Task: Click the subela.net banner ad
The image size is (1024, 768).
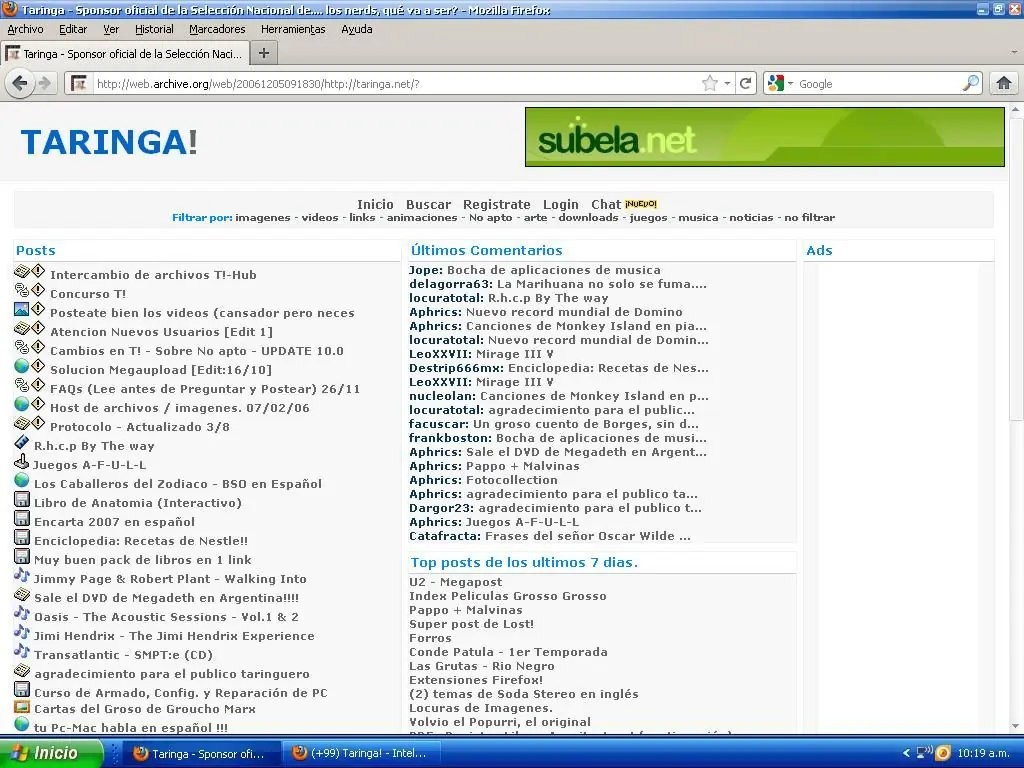Action: (x=765, y=137)
